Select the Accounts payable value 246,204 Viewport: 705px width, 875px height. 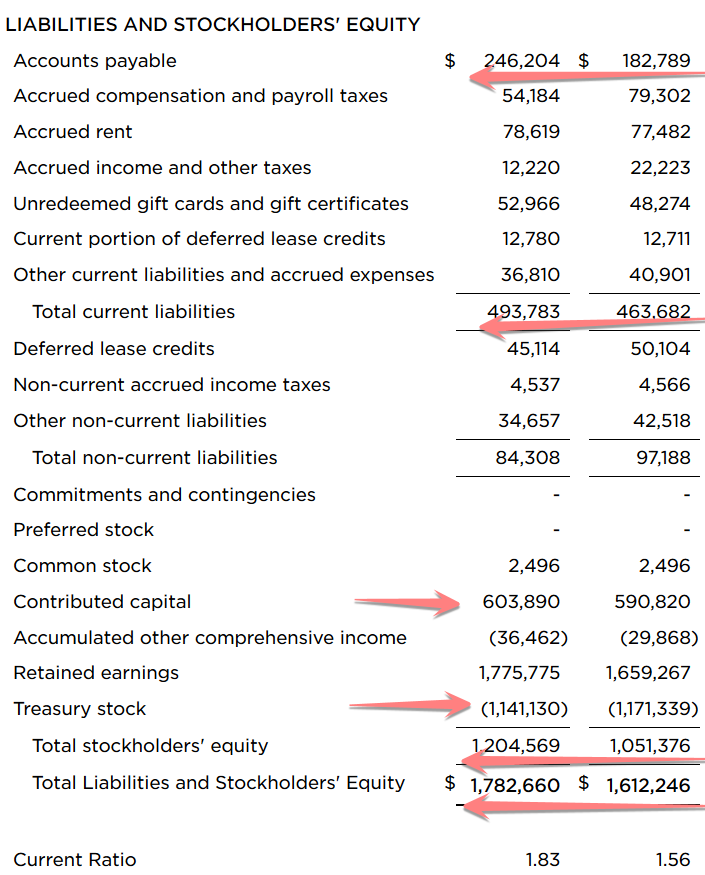point(522,61)
